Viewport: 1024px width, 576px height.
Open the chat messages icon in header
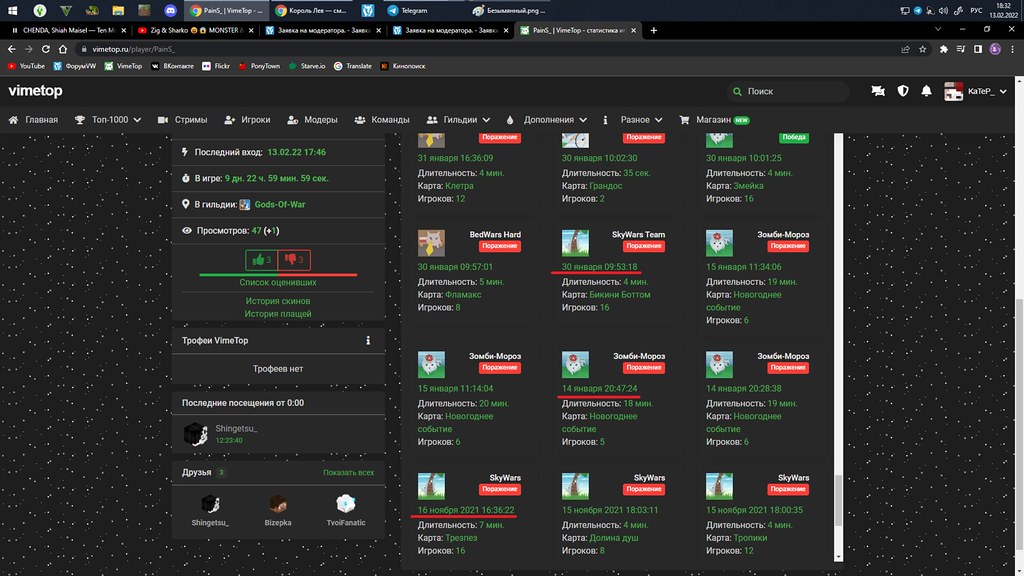click(x=878, y=91)
